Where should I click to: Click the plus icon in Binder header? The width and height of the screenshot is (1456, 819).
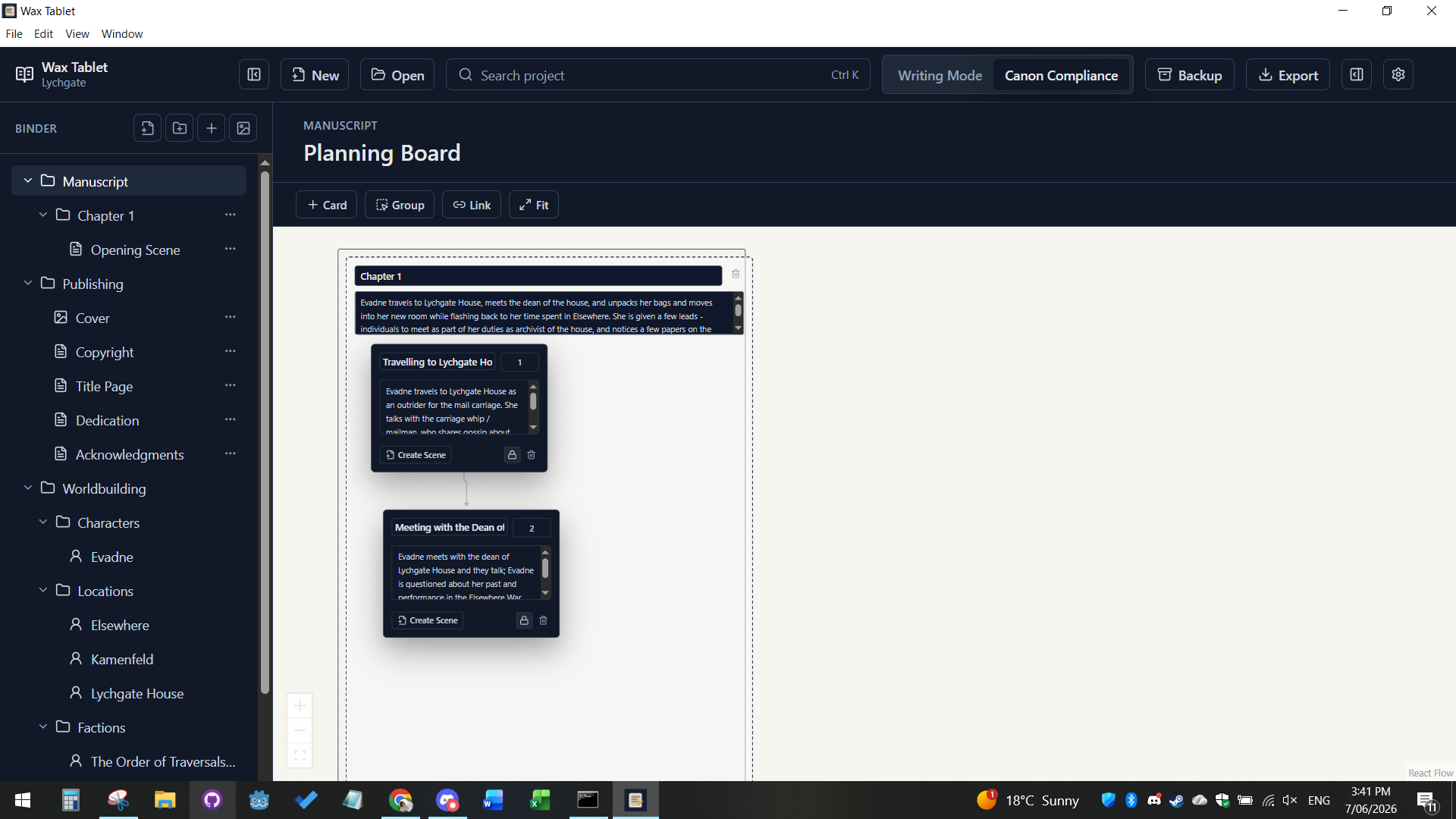212,128
